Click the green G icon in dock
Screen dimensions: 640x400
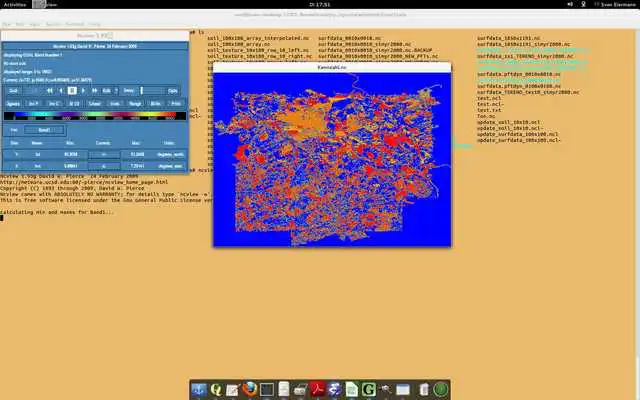tap(368, 389)
